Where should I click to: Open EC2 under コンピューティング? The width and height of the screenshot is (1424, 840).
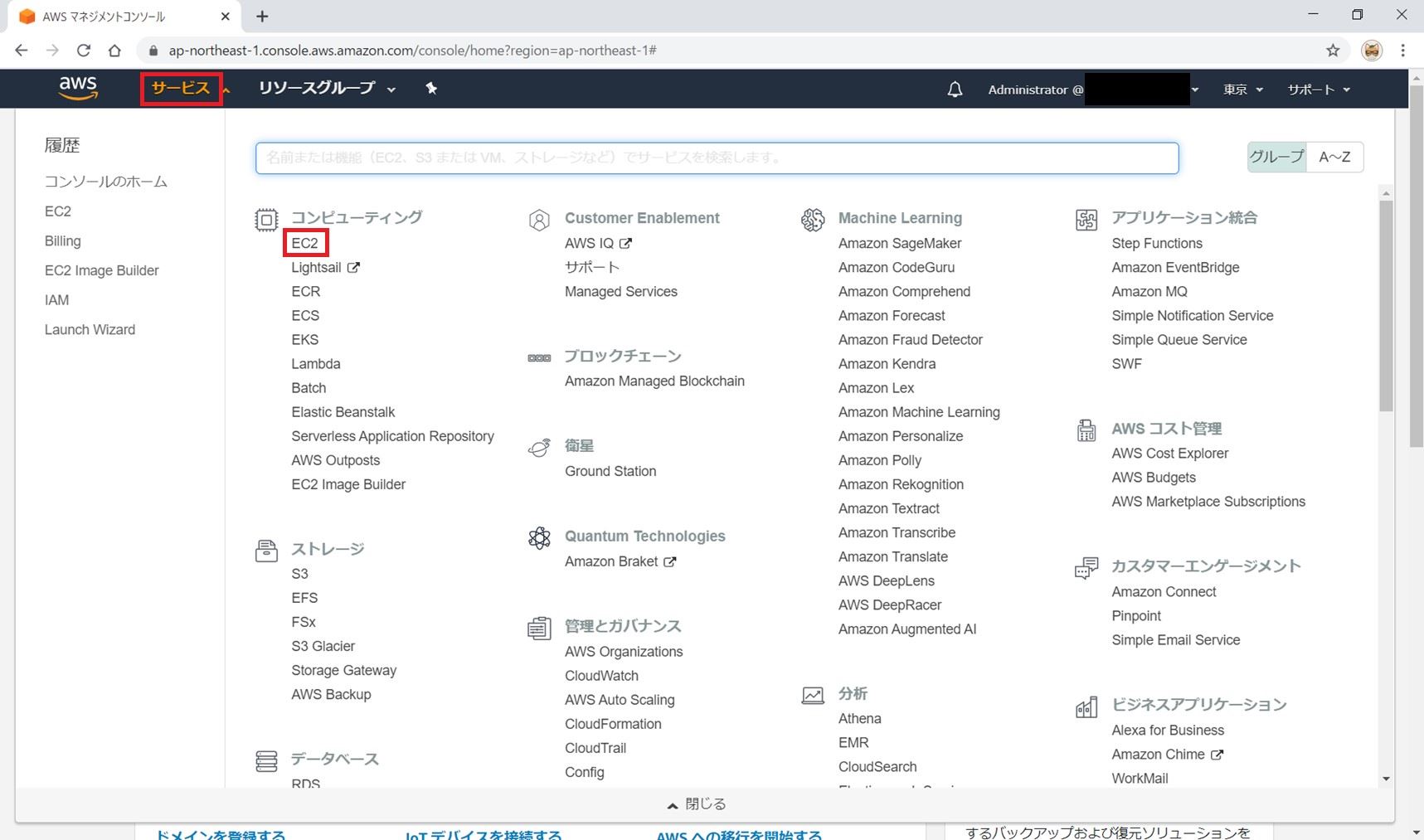point(304,243)
